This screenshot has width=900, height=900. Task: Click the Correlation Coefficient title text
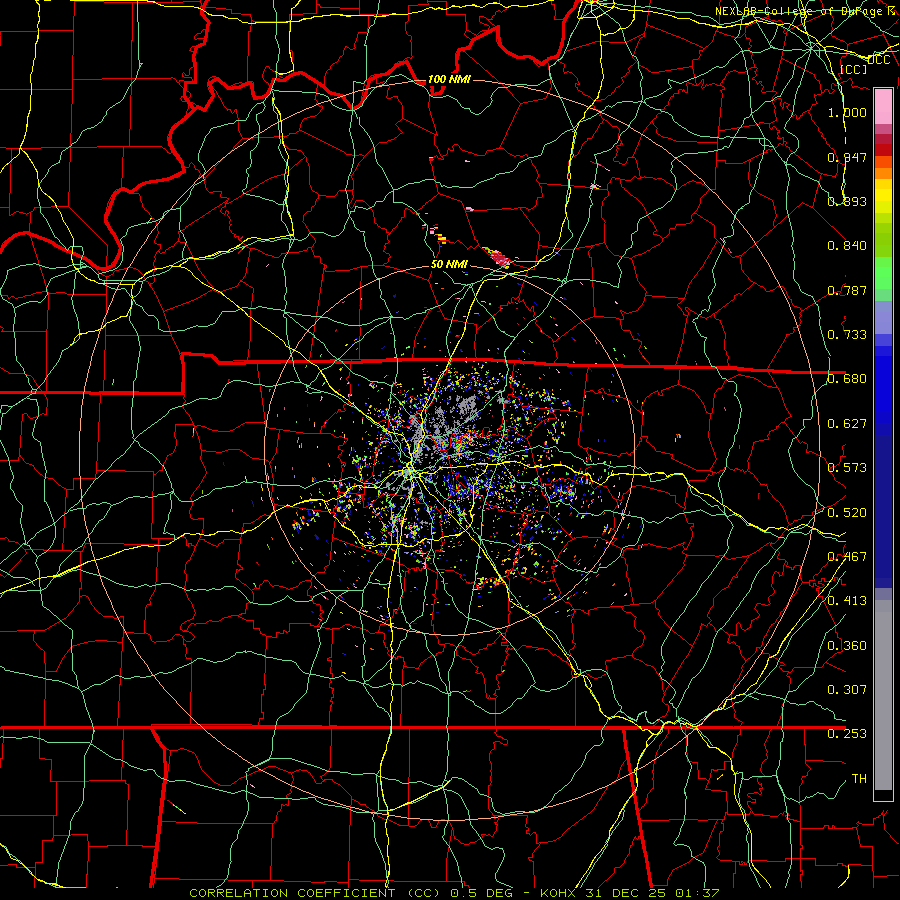pos(315,893)
